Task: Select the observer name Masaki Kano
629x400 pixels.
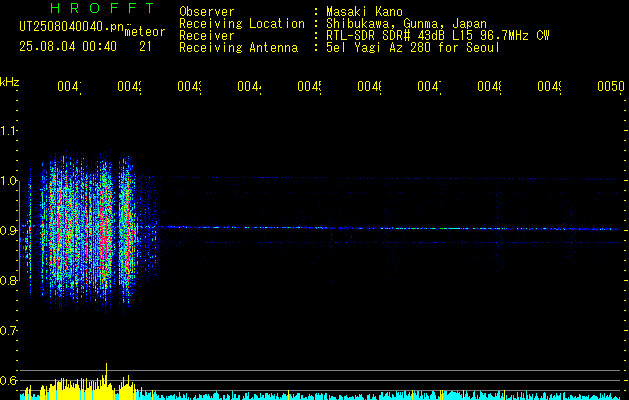Action: [364, 12]
